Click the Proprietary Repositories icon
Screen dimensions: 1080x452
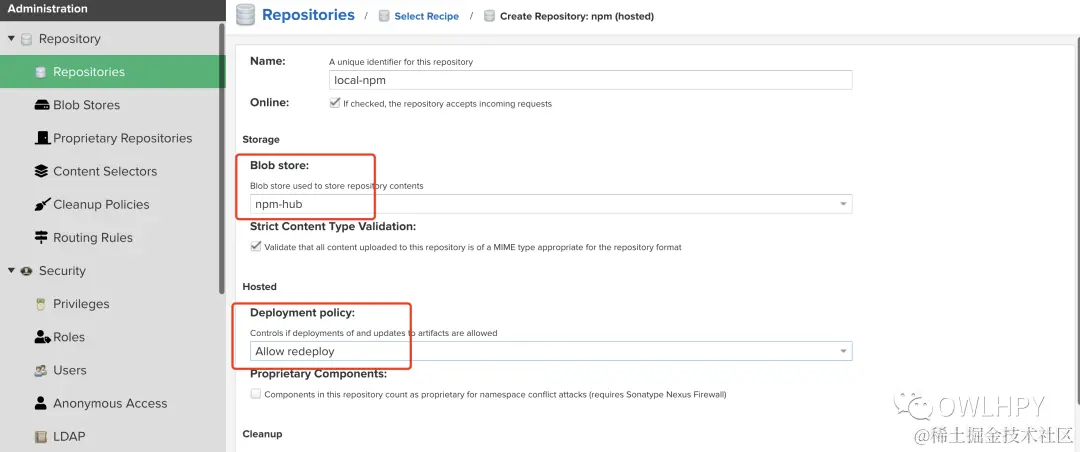(41, 138)
